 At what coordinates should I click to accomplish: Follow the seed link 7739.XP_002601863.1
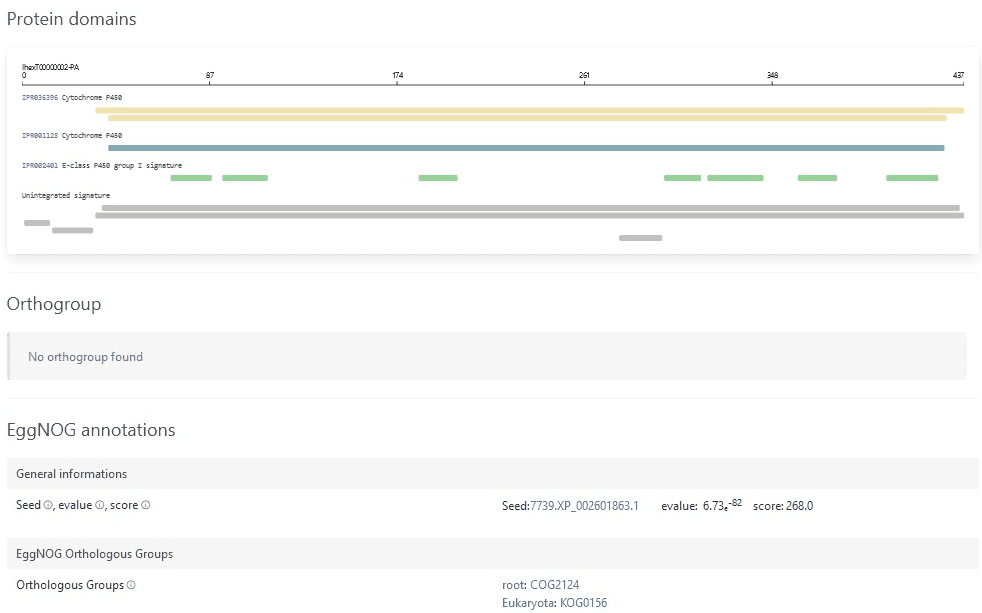click(x=584, y=506)
